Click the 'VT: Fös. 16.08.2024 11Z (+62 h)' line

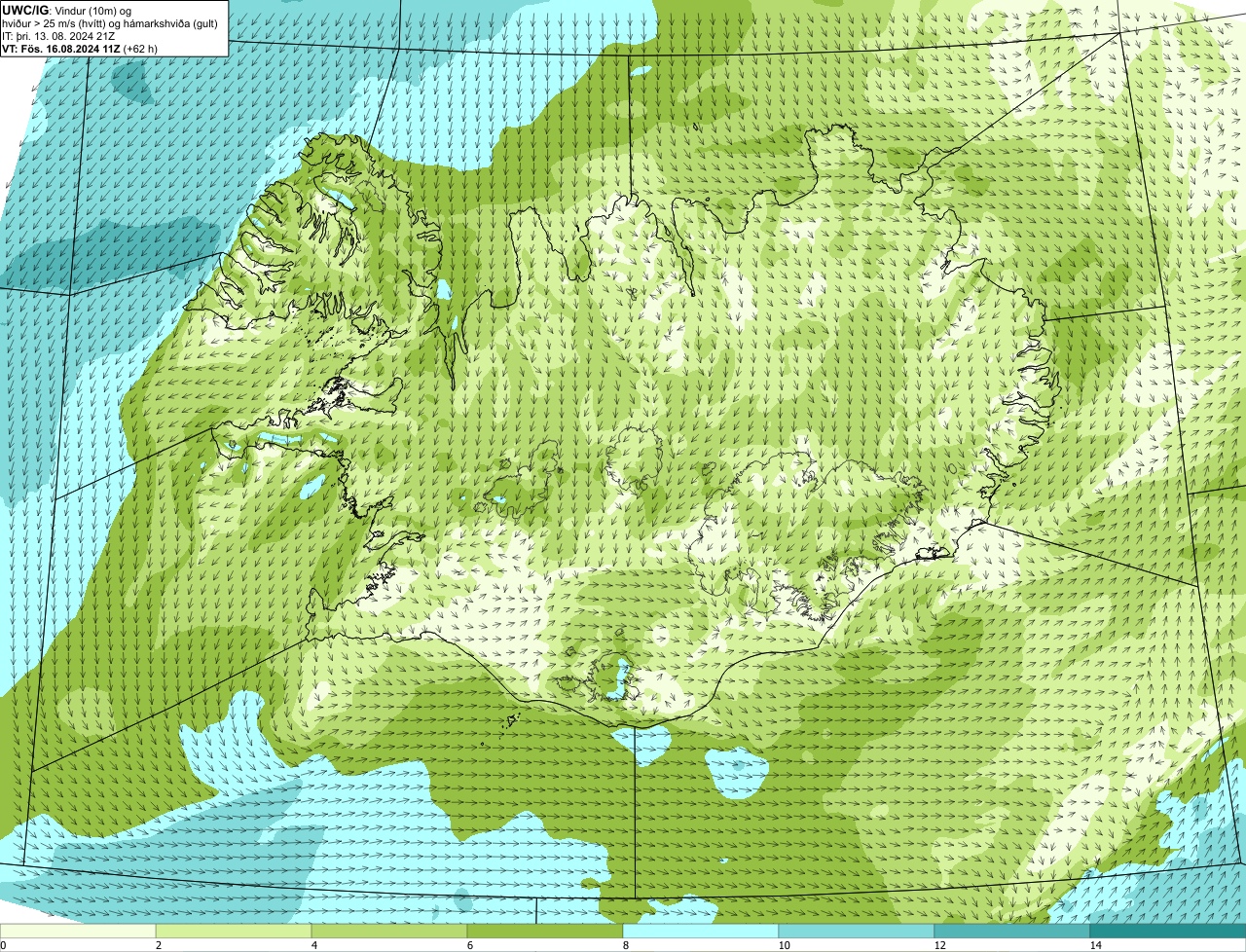pos(80,48)
